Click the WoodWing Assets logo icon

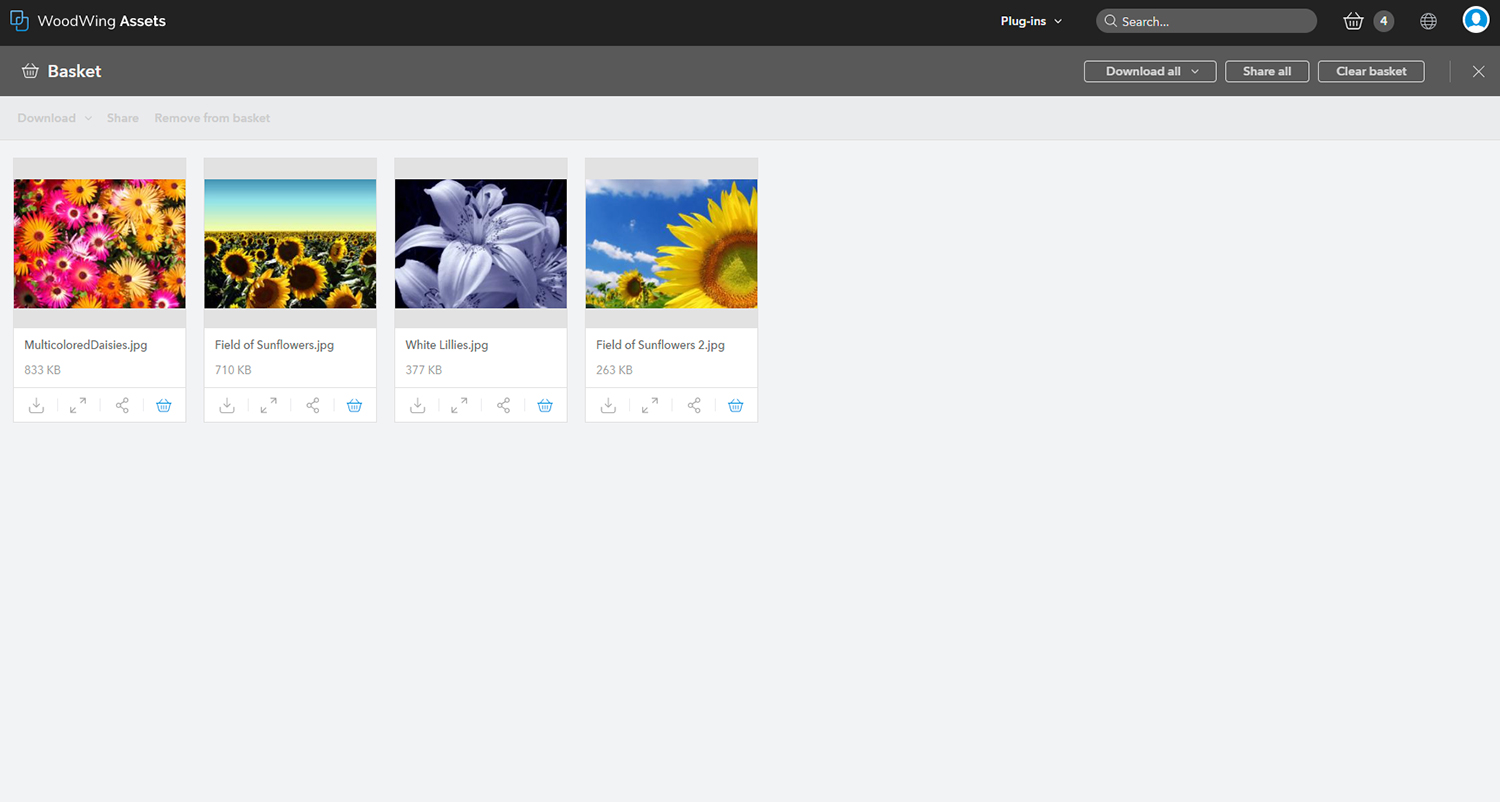(x=19, y=20)
